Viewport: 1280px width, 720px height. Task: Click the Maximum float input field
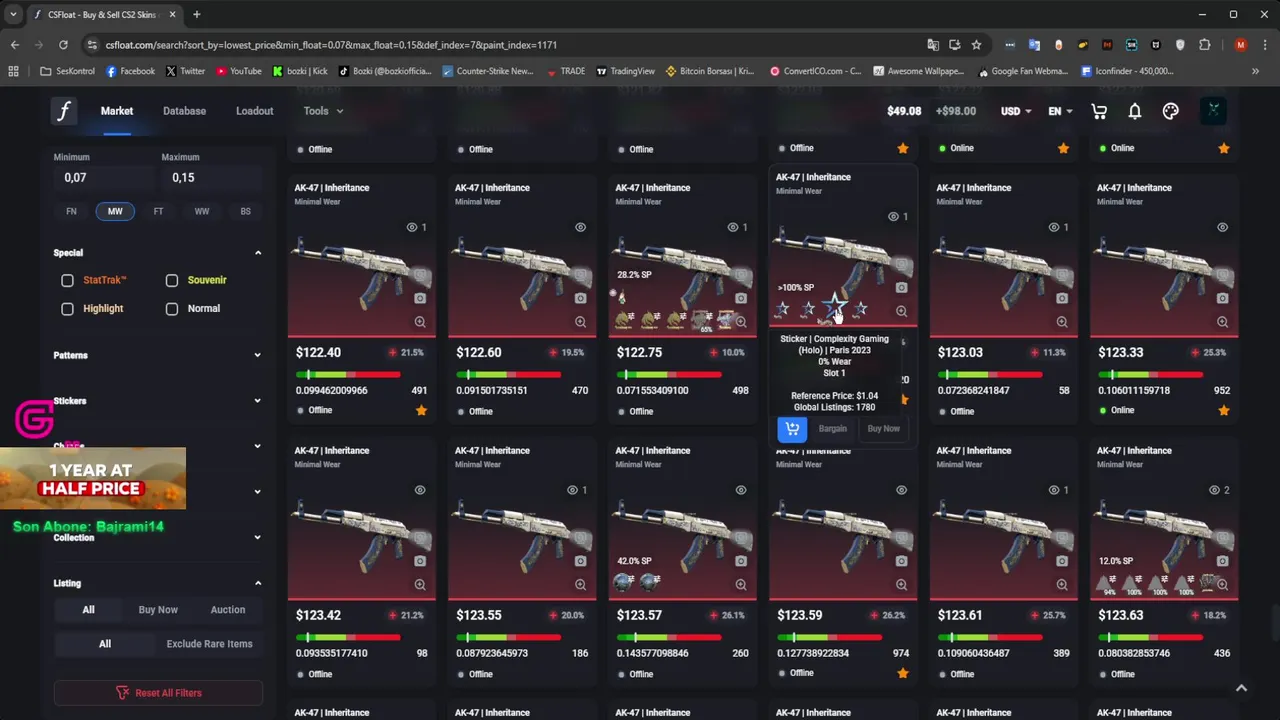point(209,177)
